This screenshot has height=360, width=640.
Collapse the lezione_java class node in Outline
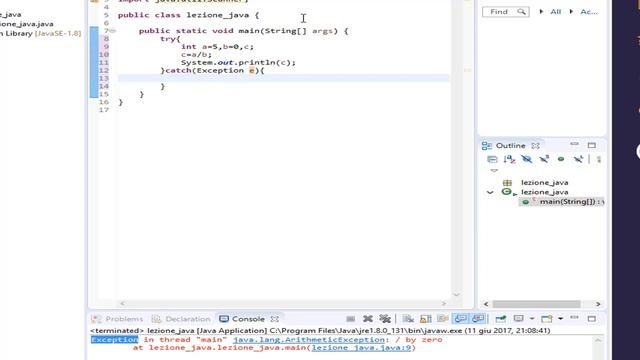490,192
